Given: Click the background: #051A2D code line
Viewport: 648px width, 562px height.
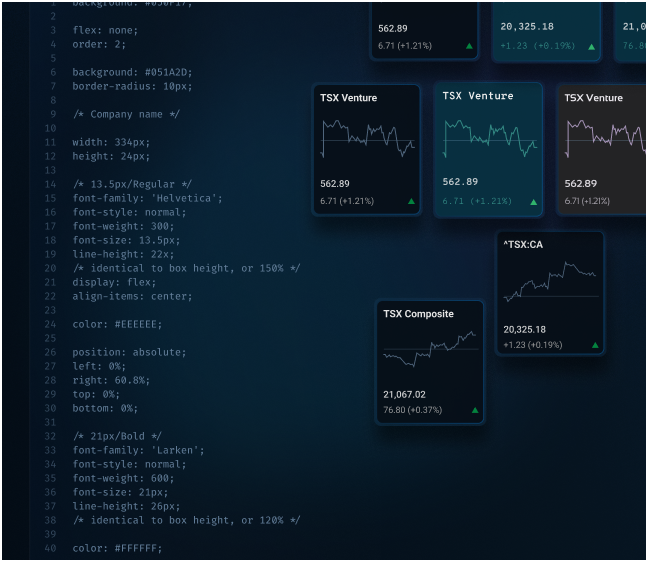Looking at the screenshot, I should [x=130, y=72].
